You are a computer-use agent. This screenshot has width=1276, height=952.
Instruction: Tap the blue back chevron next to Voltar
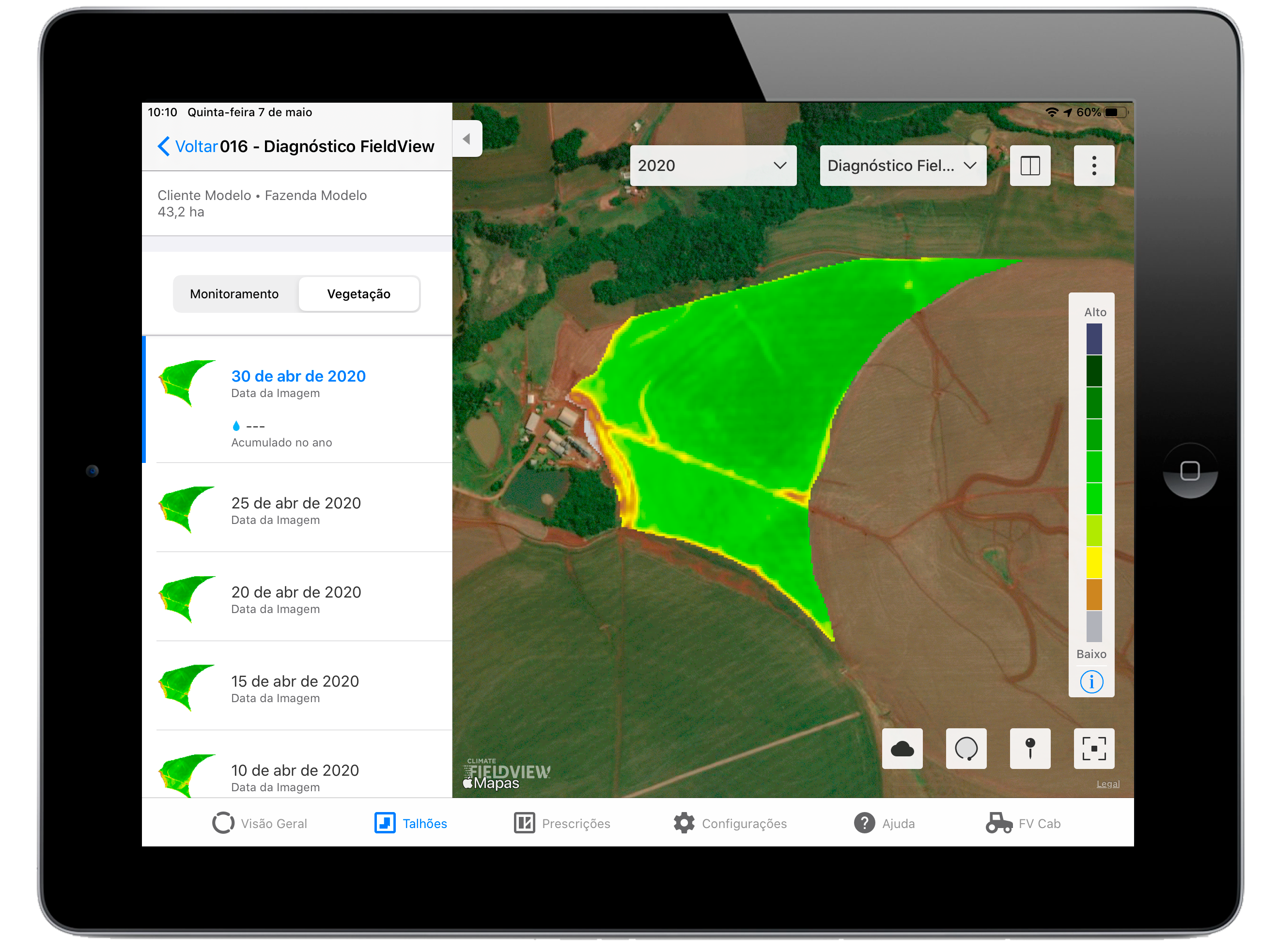[164, 146]
